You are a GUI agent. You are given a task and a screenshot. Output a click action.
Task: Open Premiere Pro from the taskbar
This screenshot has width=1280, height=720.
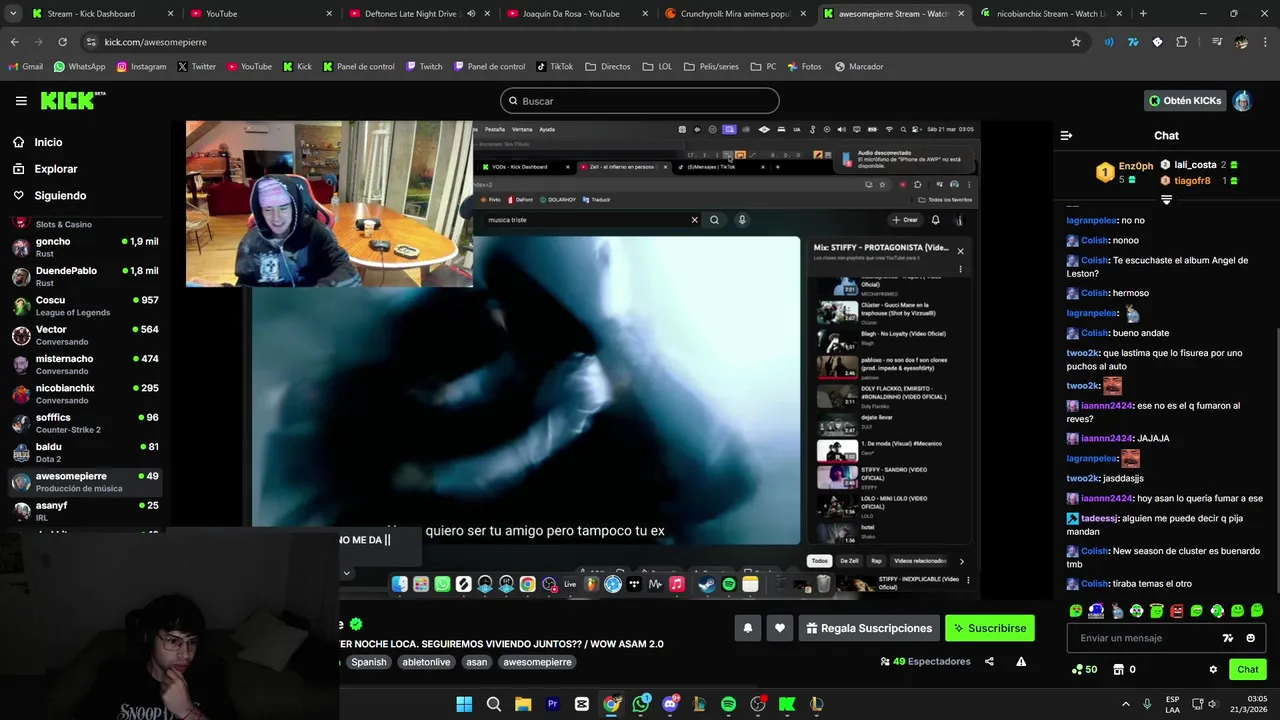click(552, 704)
